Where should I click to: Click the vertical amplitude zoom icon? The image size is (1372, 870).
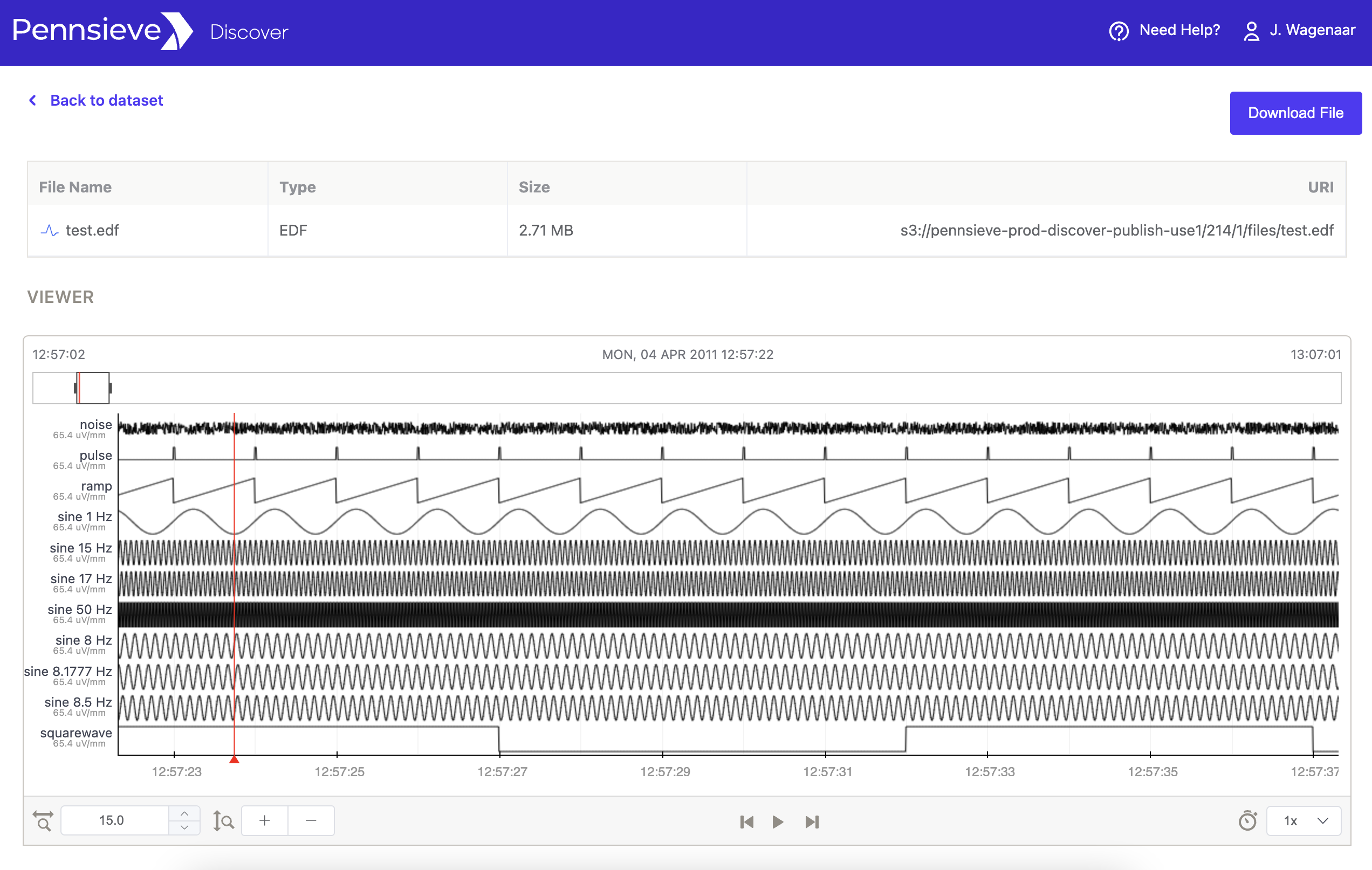click(x=223, y=820)
